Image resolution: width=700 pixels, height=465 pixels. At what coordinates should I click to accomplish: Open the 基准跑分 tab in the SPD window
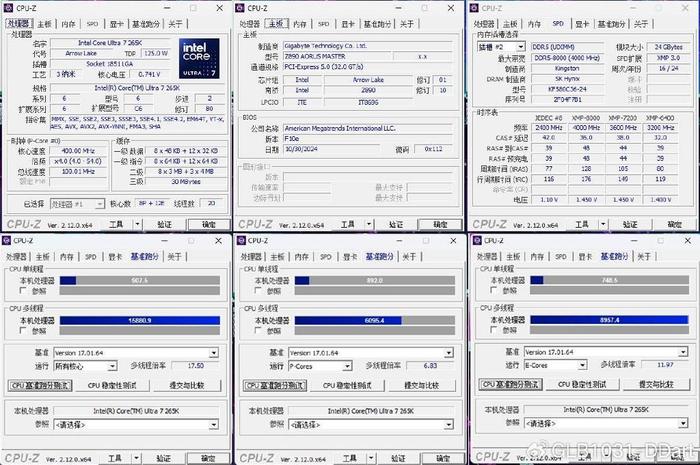[612, 24]
